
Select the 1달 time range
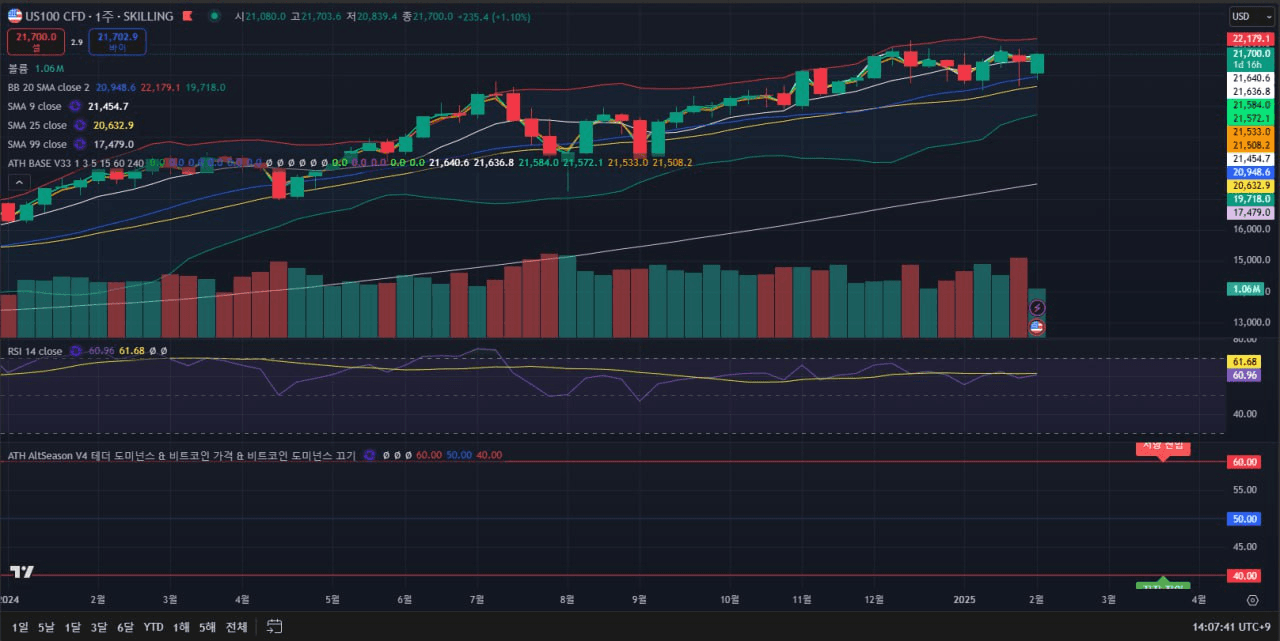coord(73,627)
